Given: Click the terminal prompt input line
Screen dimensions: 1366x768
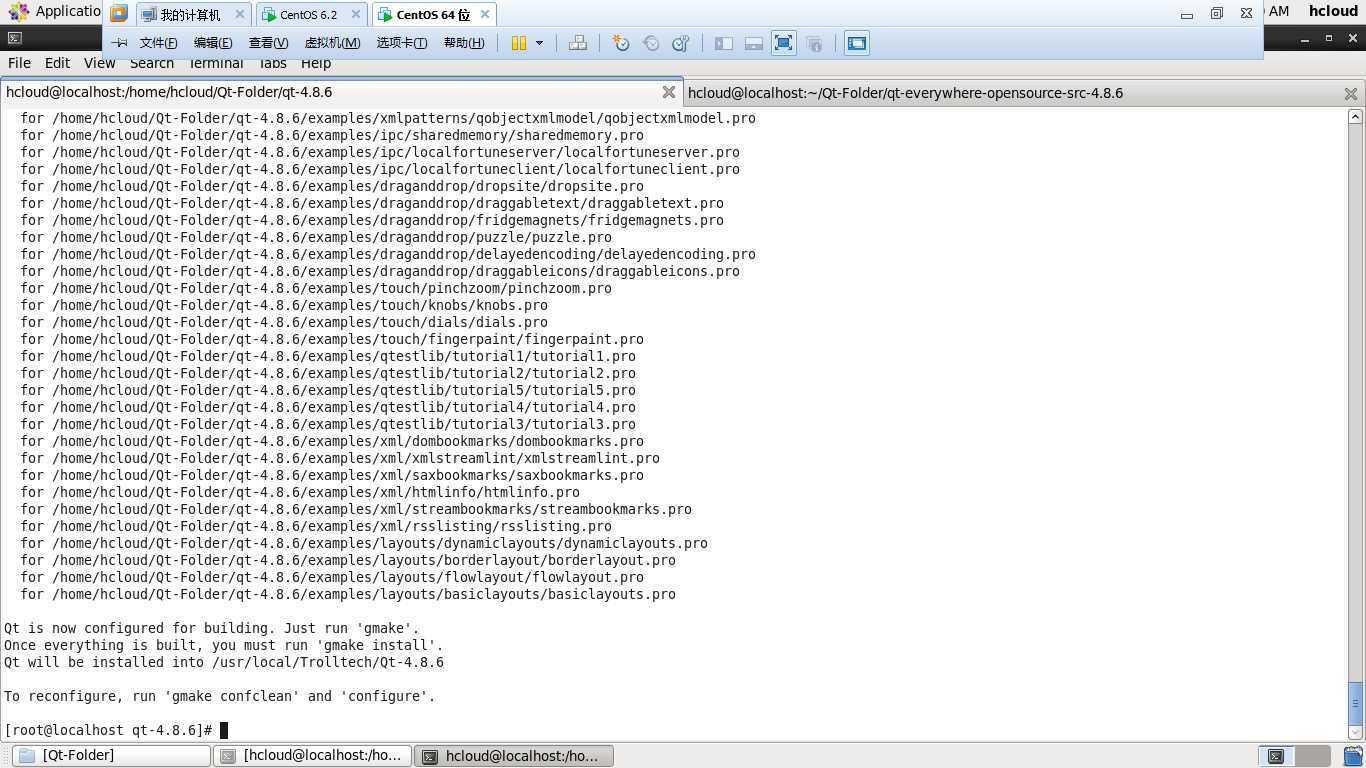Looking at the screenshot, I should point(116,730).
